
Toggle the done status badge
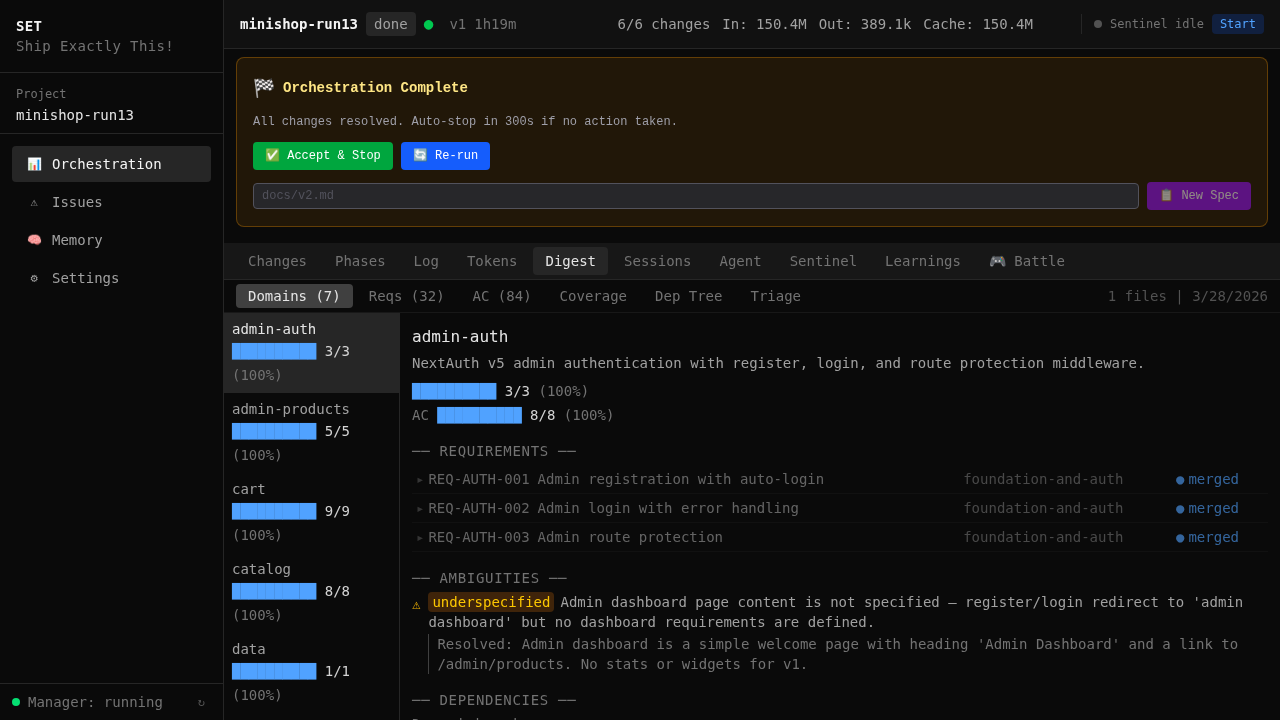(390, 24)
